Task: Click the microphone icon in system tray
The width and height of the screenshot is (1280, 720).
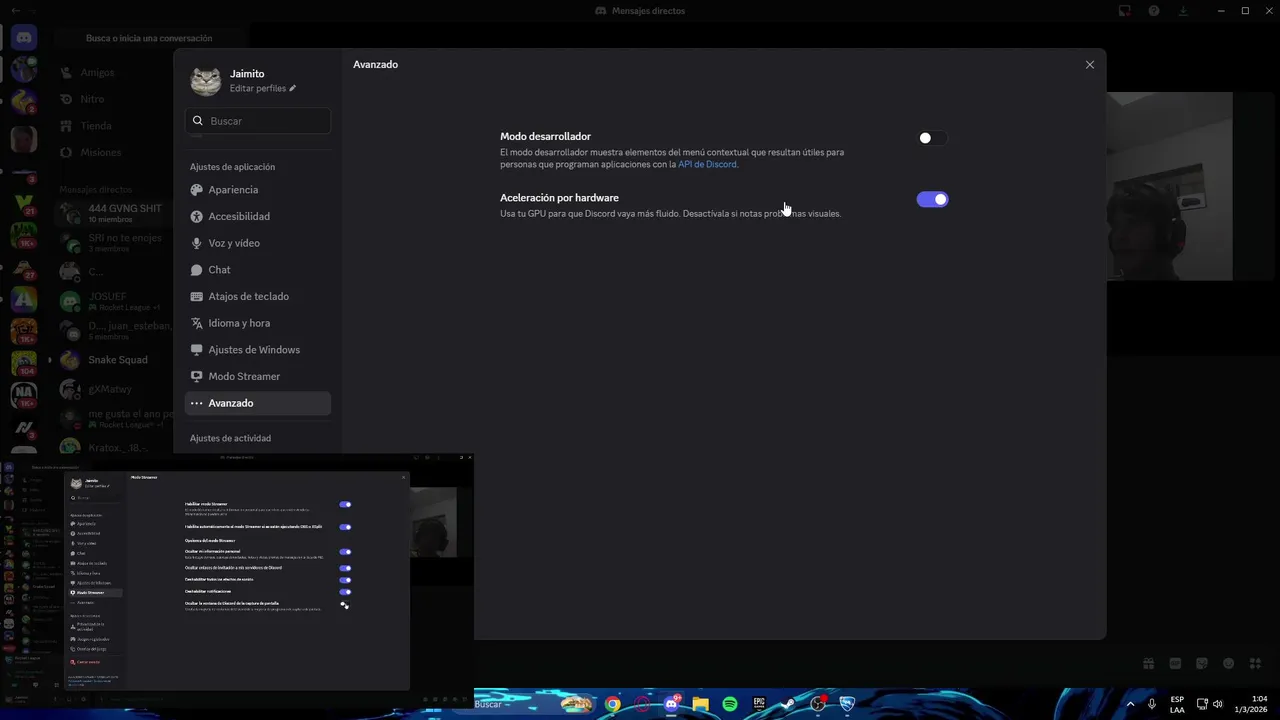Action: 1152,704
